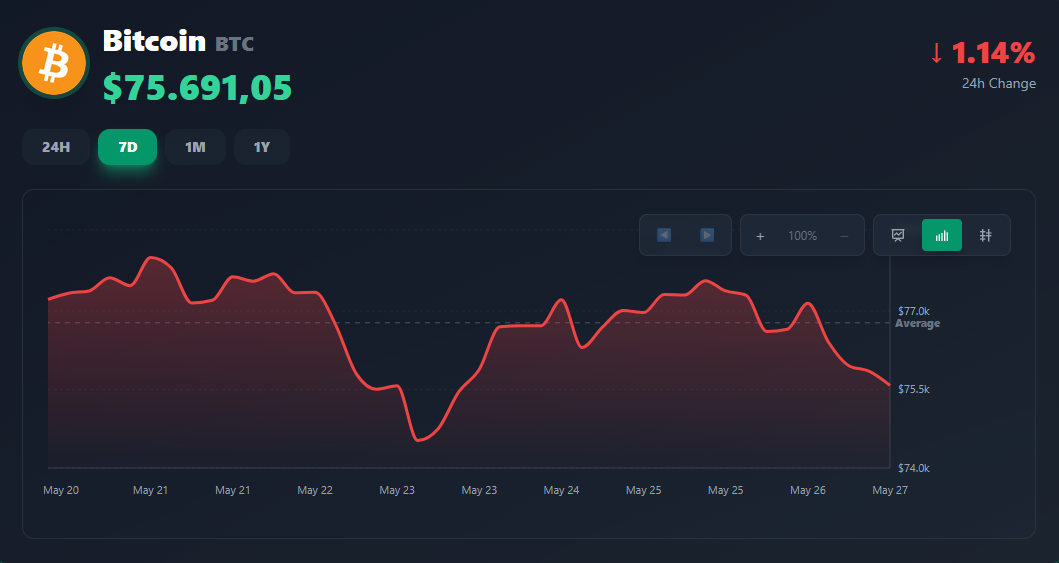Click the $74.0k axis label
Screen dimensions: 1059x563
914,468
